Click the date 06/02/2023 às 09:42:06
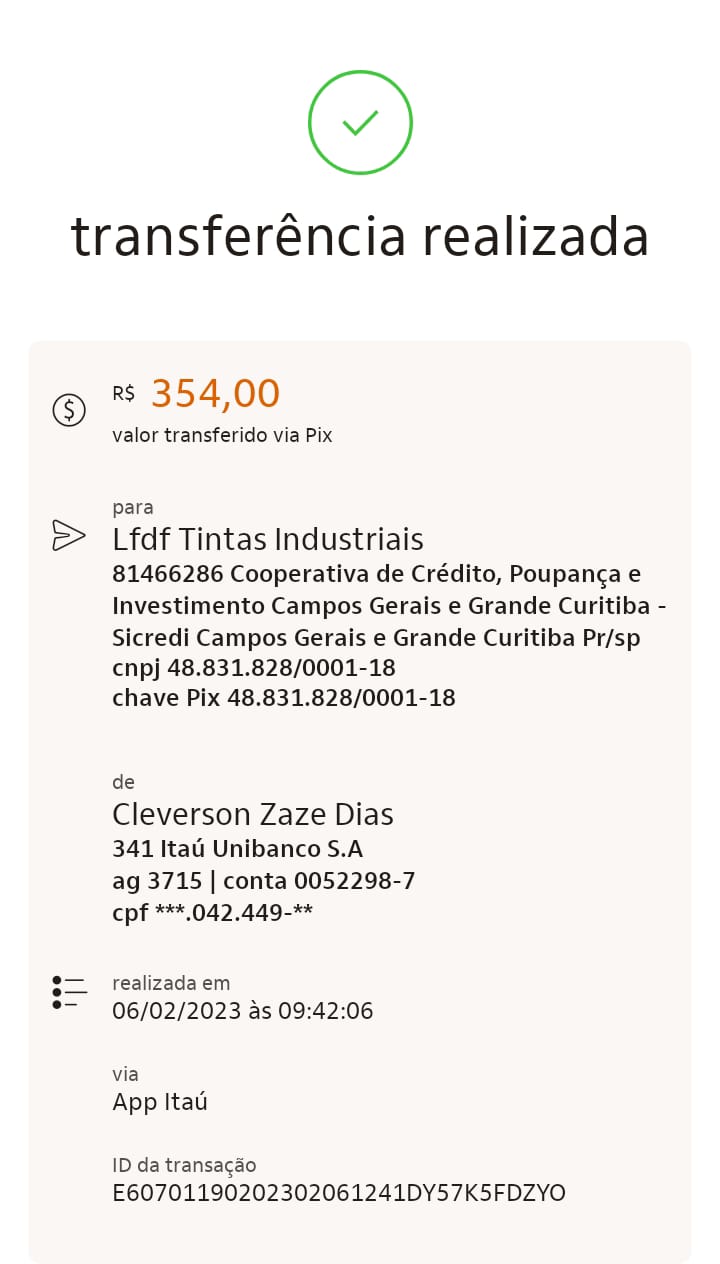This screenshot has height=1264, width=720. click(x=243, y=1011)
